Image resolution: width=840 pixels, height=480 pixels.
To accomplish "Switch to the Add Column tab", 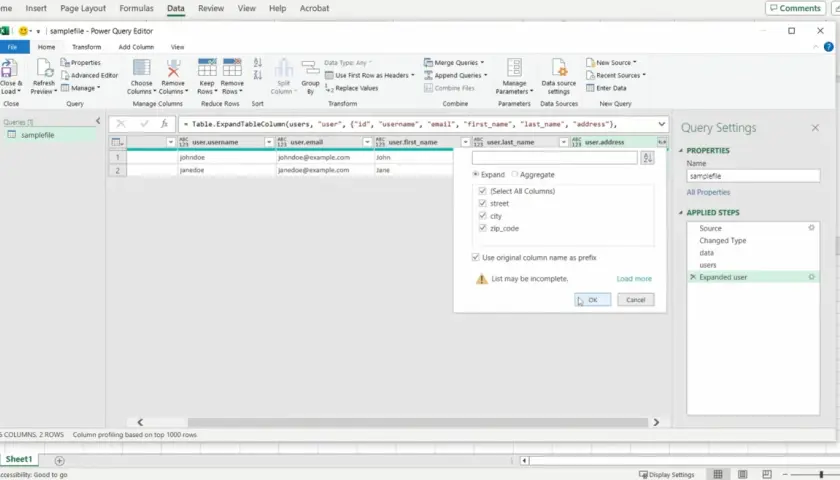I will [x=136, y=47].
